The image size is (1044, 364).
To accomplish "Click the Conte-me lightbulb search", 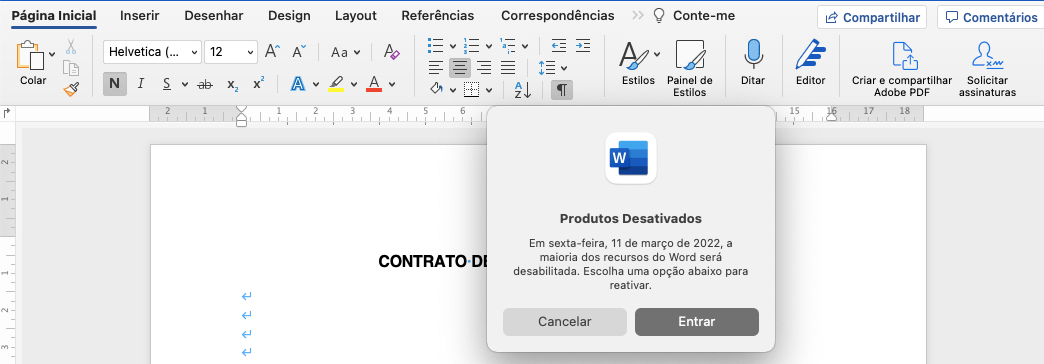I will coord(693,15).
